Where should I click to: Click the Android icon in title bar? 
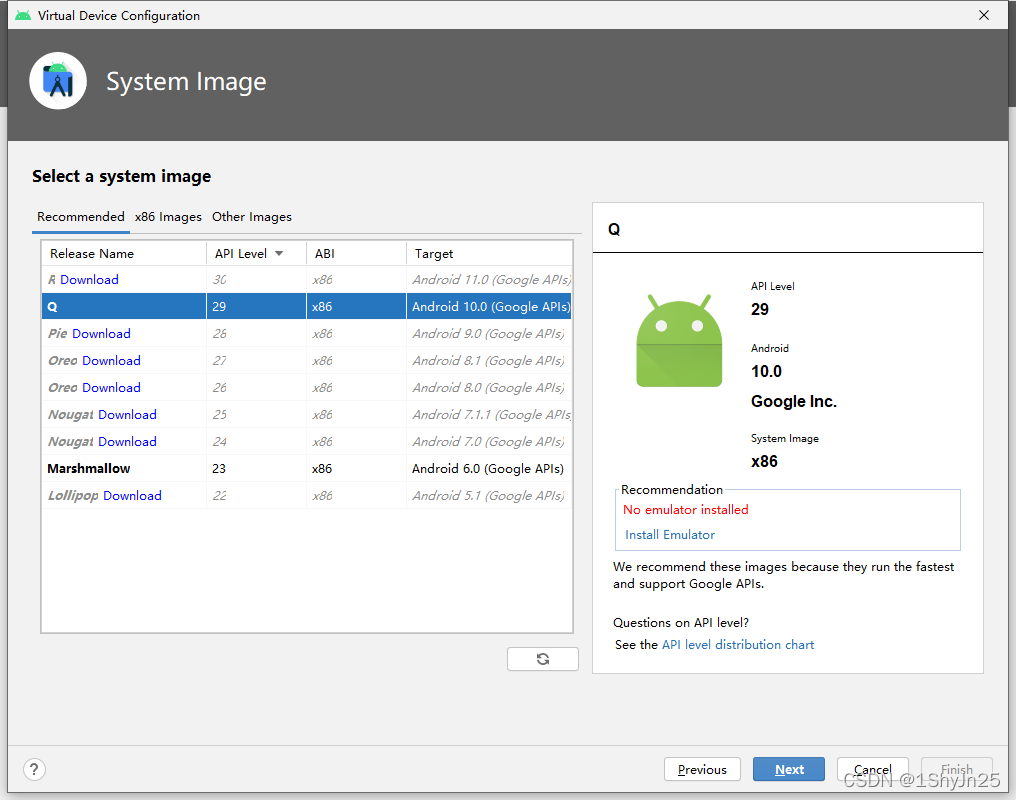pos(23,16)
